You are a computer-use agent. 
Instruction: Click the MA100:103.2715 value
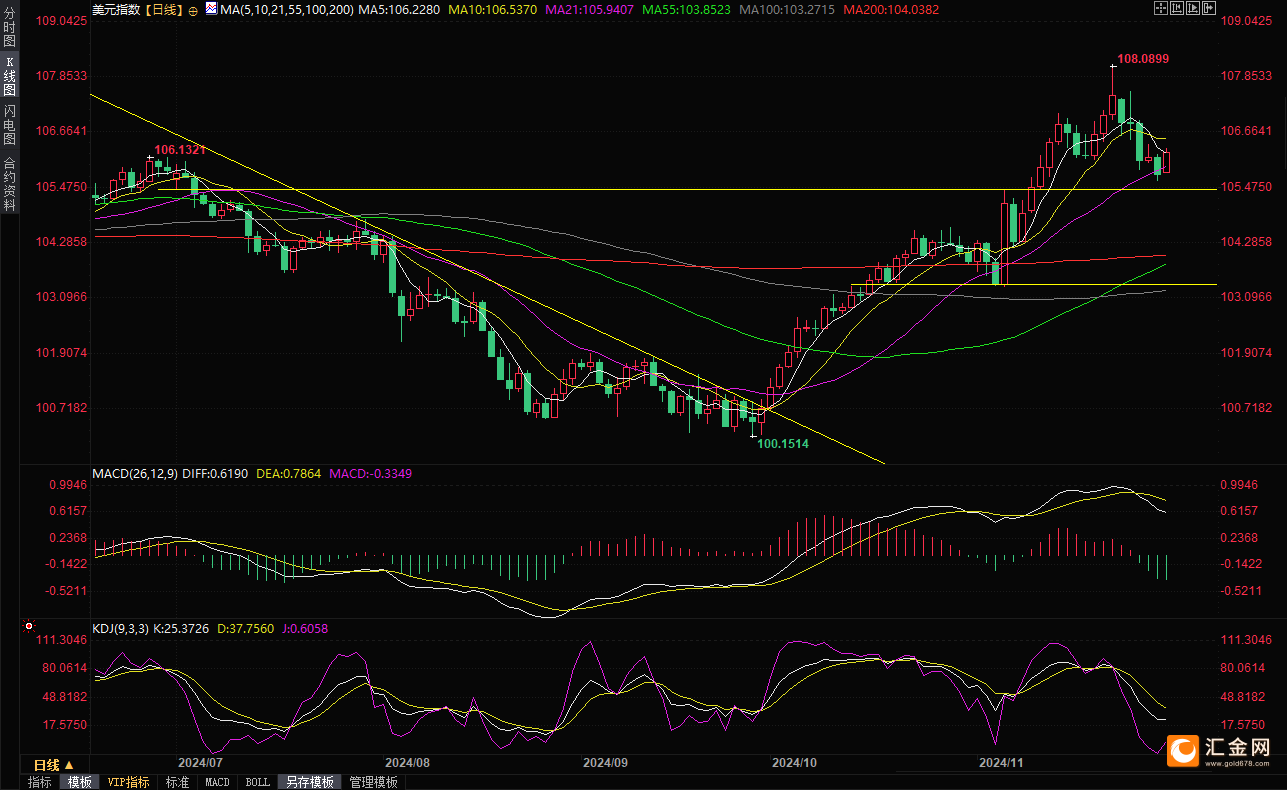[x=787, y=10]
